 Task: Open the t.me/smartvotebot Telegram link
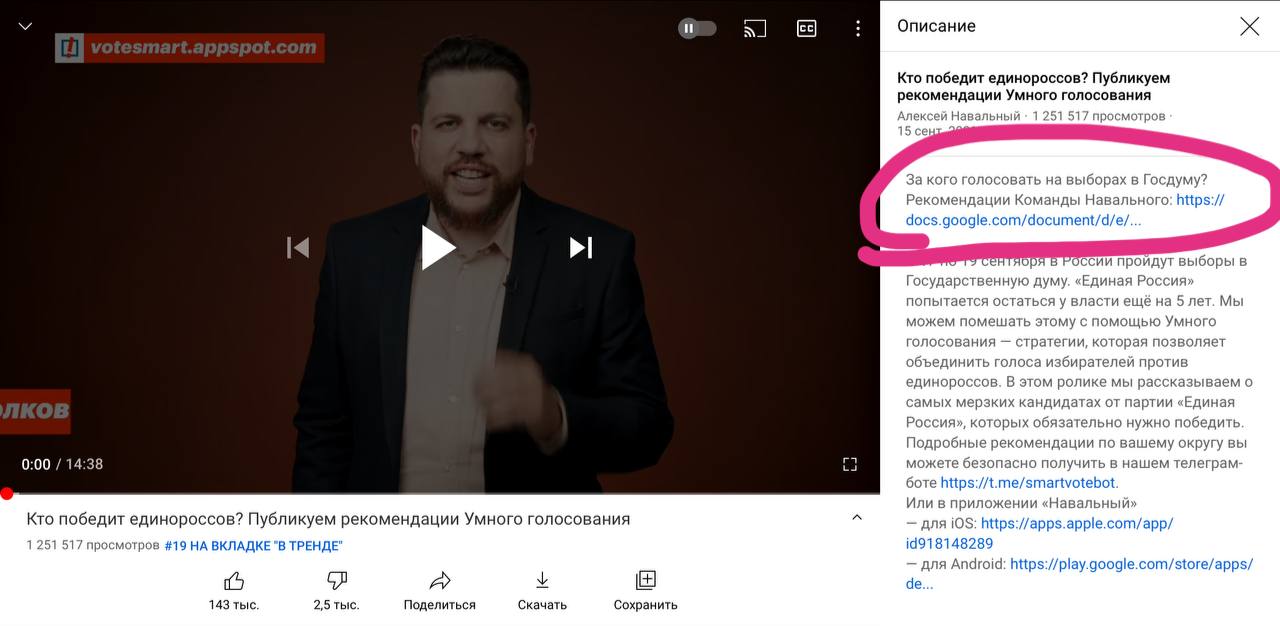pyautogui.click(x=1029, y=483)
